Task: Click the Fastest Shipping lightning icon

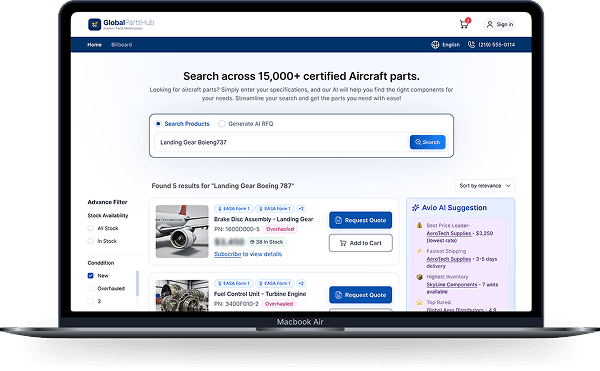Action: coord(419,251)
